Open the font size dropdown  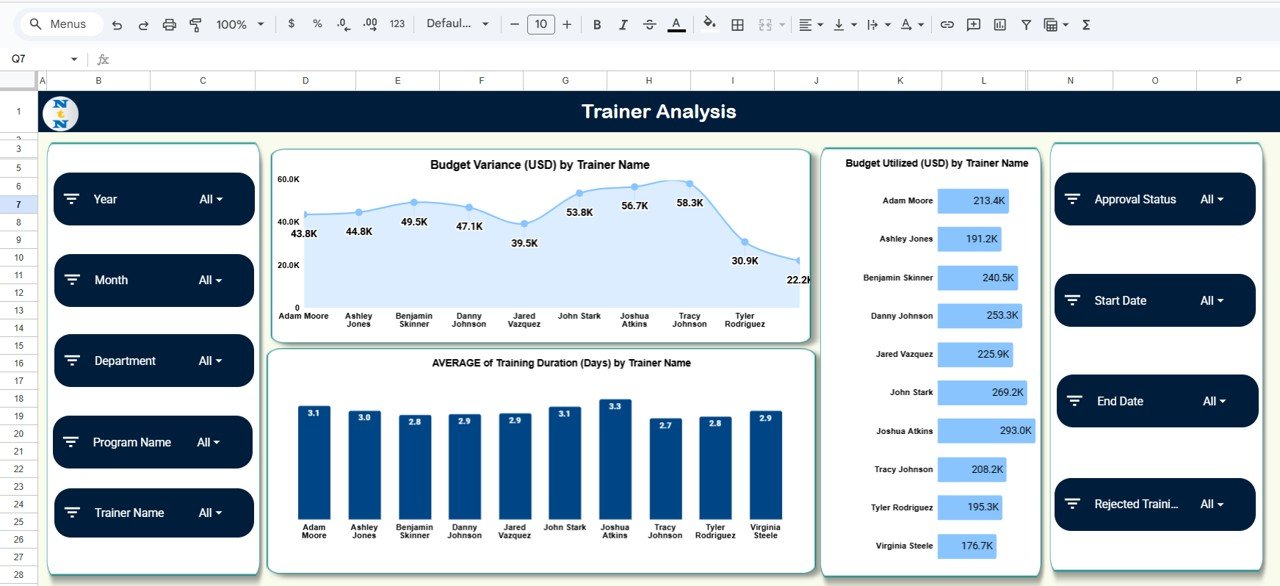[541, 24]
